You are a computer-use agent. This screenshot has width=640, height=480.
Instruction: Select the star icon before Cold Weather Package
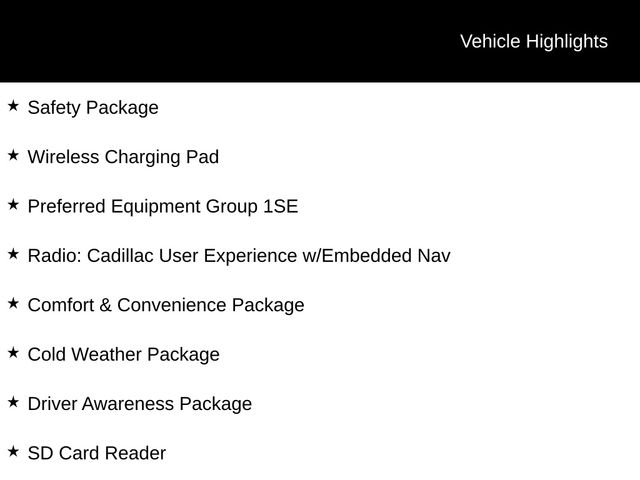[x=13, y=353]
